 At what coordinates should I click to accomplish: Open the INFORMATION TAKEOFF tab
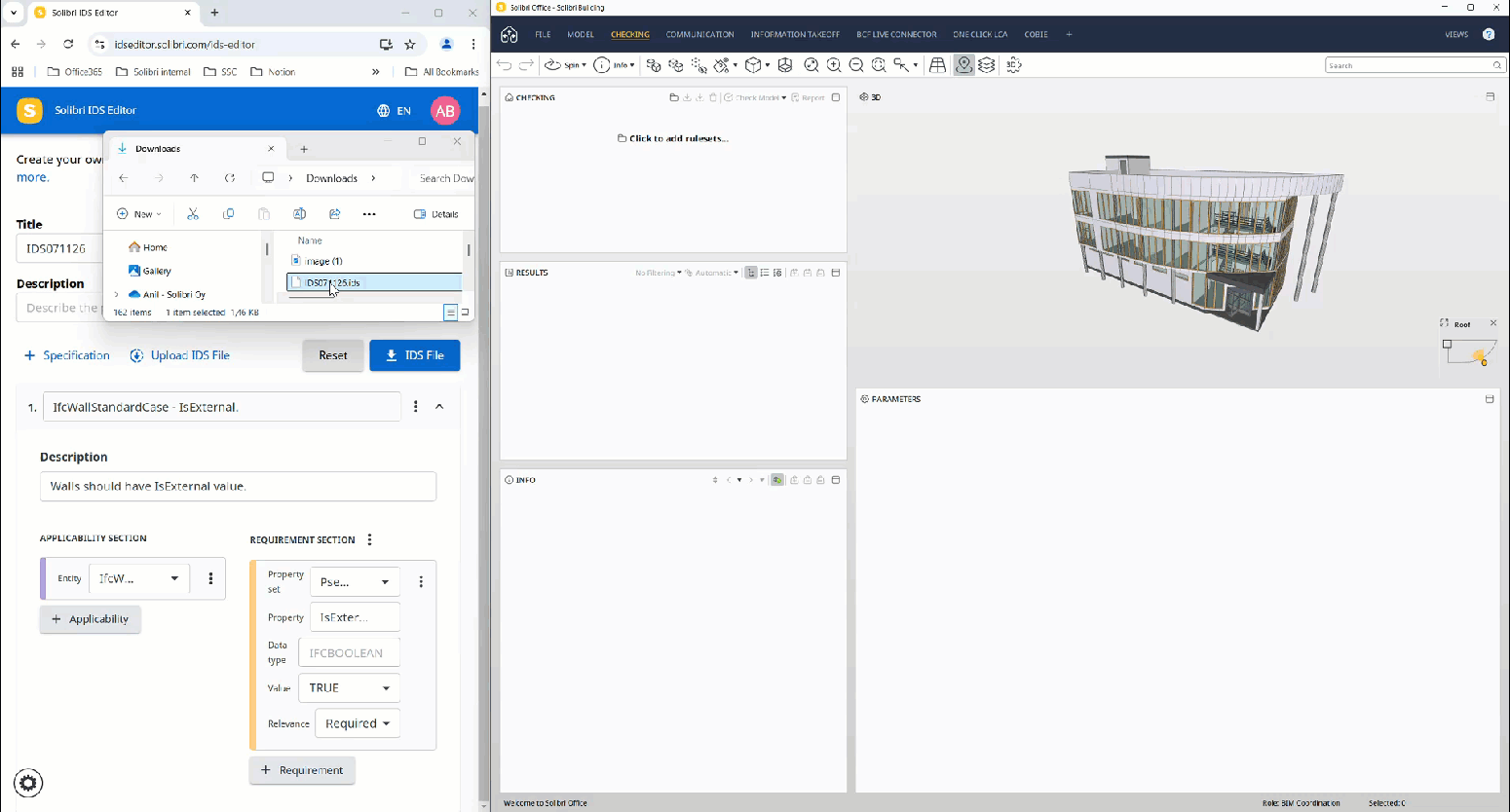point(795,34)
